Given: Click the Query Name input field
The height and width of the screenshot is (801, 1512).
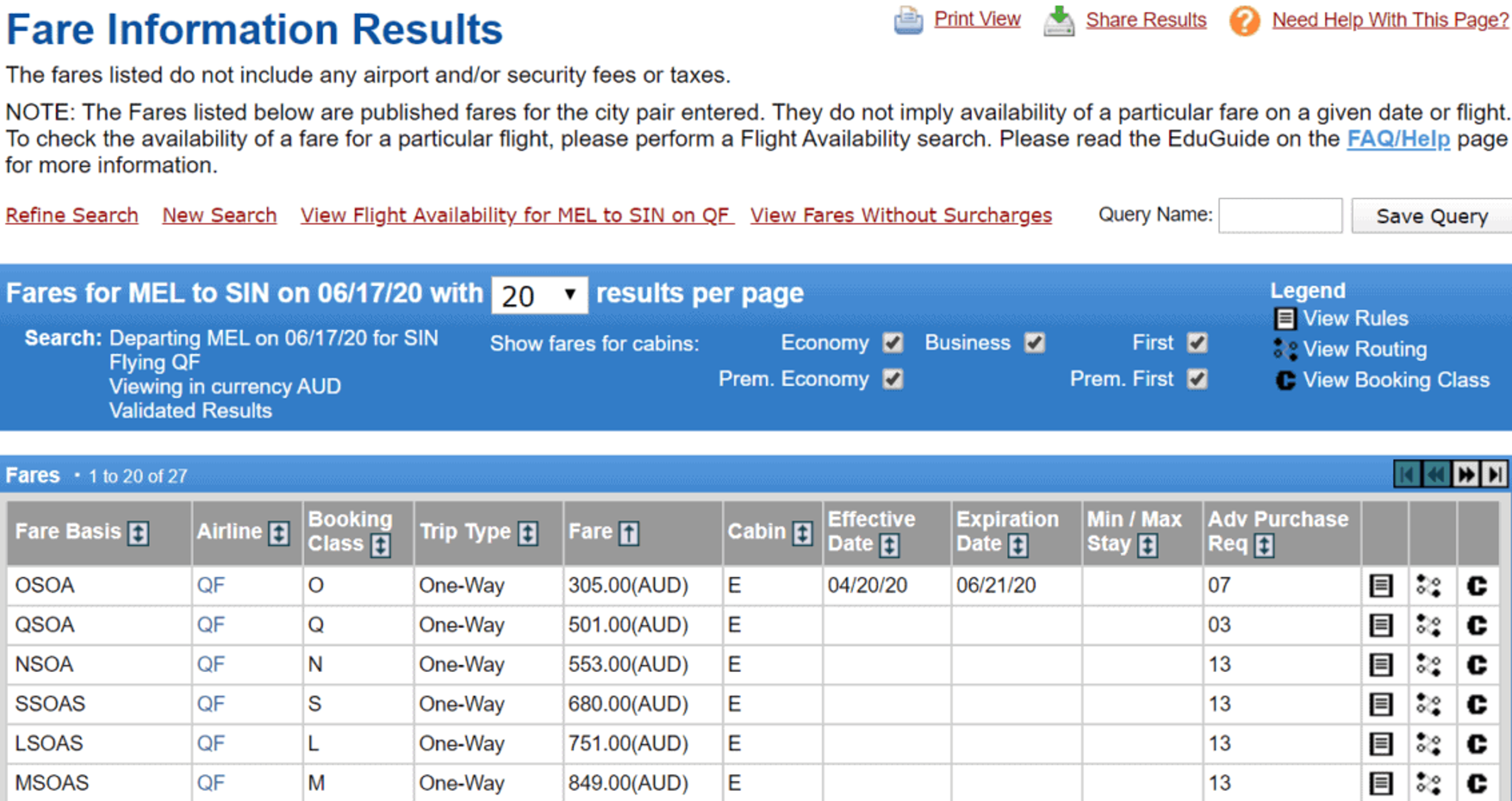Looking at the screenshot, I should 1280,216.
